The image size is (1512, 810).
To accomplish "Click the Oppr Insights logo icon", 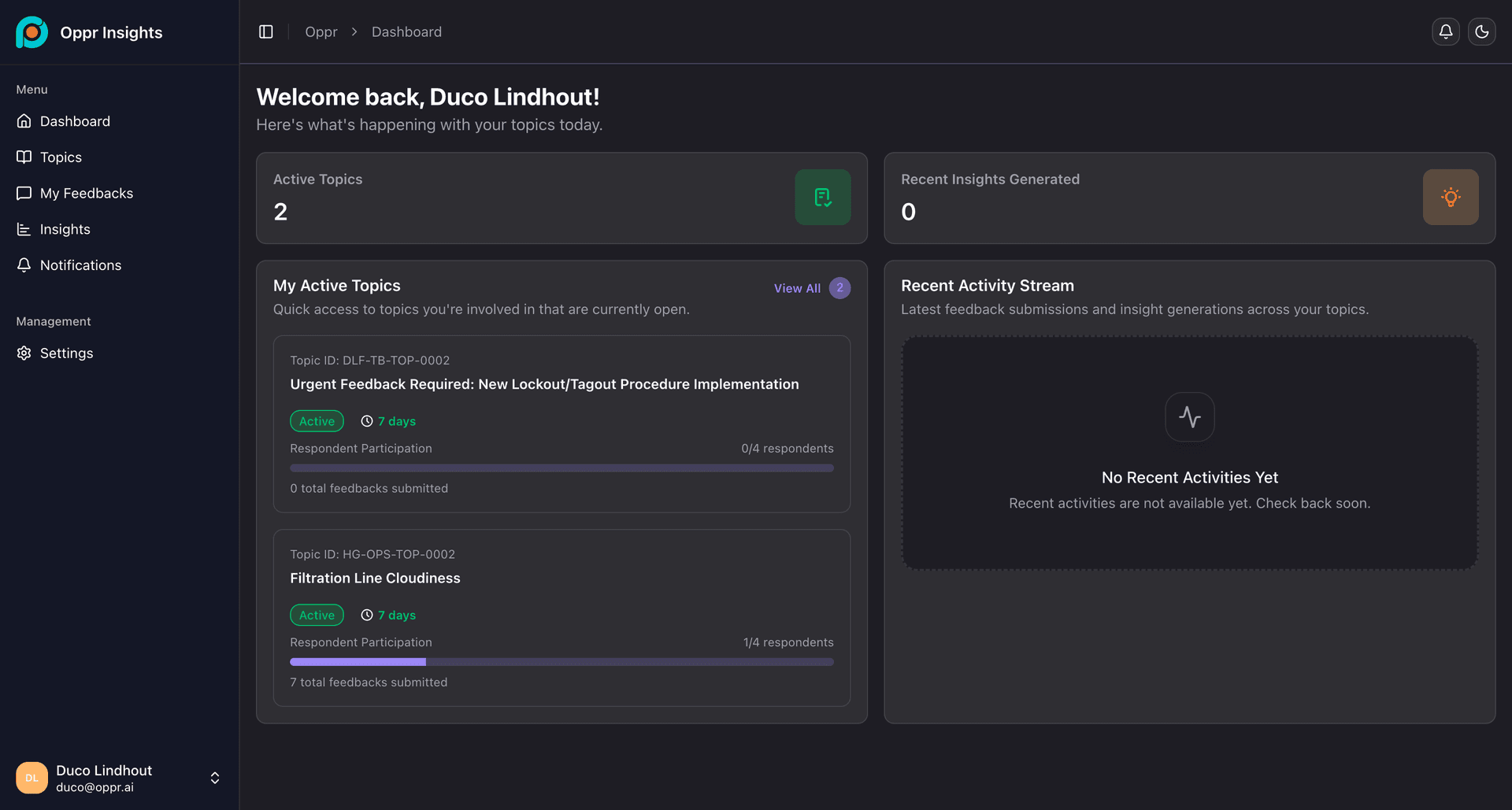I will 31,32.
